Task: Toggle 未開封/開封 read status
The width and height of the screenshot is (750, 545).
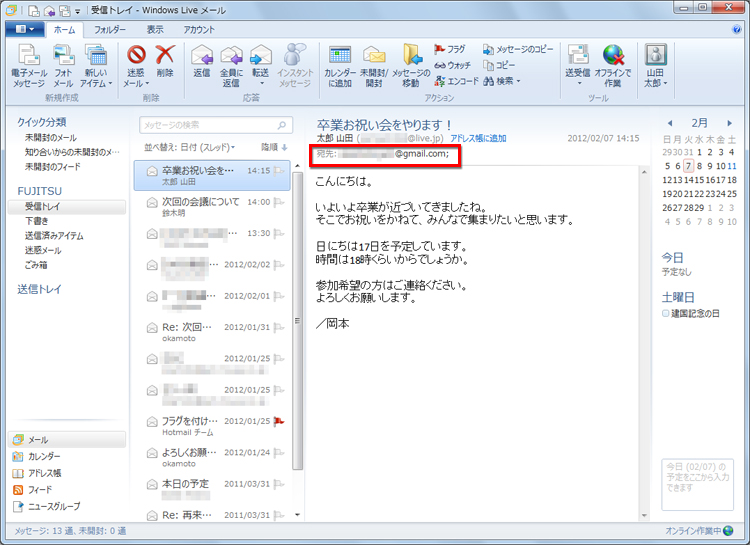Action: (374, 66)
